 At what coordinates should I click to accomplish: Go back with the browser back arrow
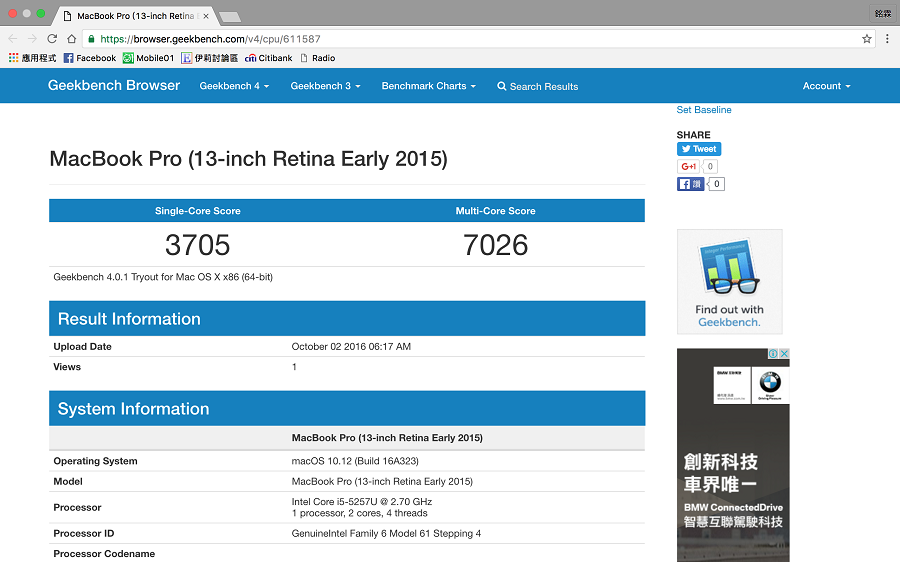(13, 38)
